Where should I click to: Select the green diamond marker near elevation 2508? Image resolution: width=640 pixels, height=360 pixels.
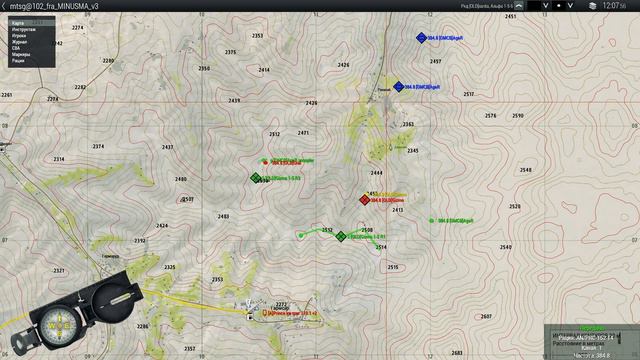[341, 236]
